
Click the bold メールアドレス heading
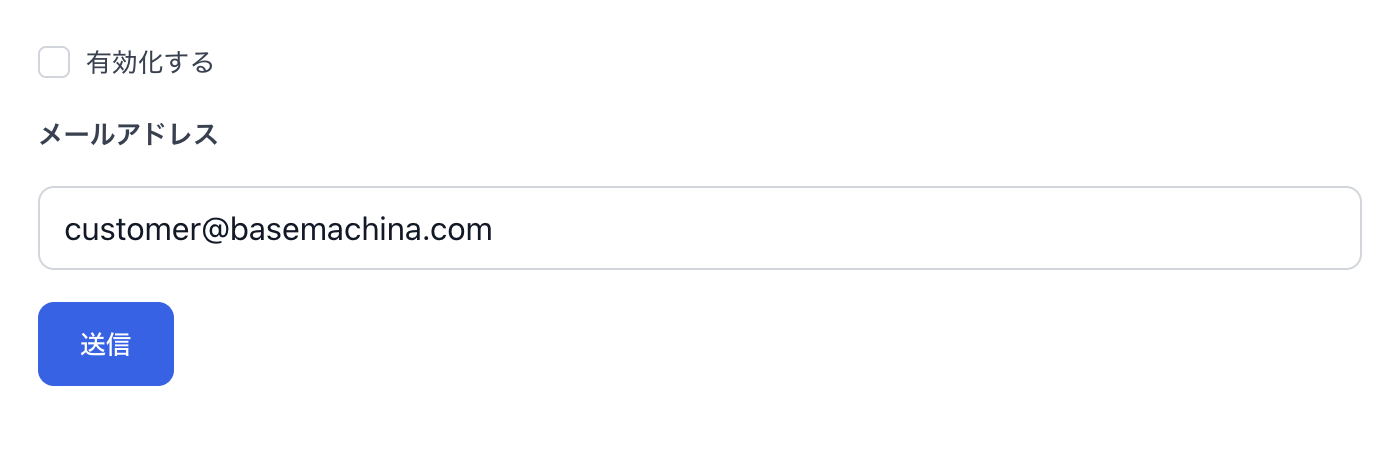coord(128,135)
